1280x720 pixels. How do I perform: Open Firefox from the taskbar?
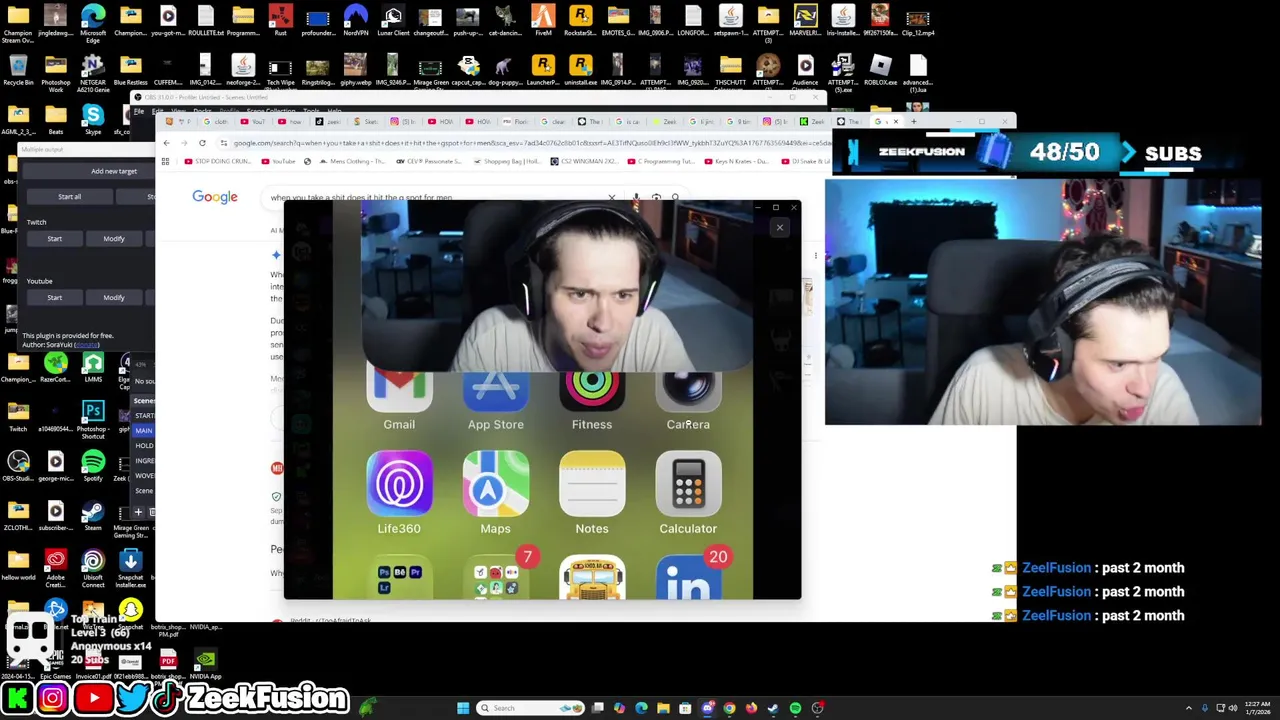point(751,708)
